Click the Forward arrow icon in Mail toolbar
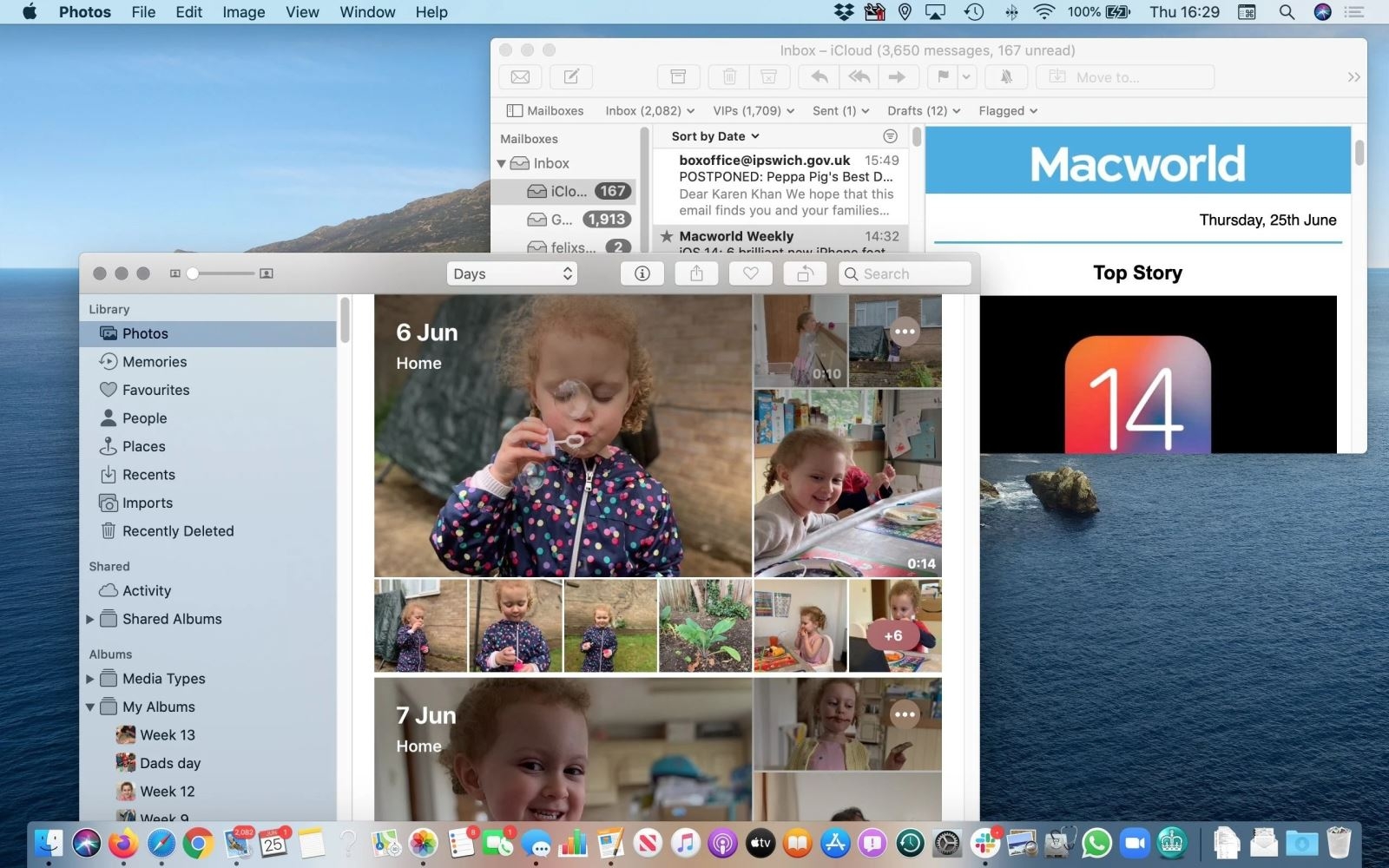The width and height of the screenshot is (1389, 868). coord(898,76)
